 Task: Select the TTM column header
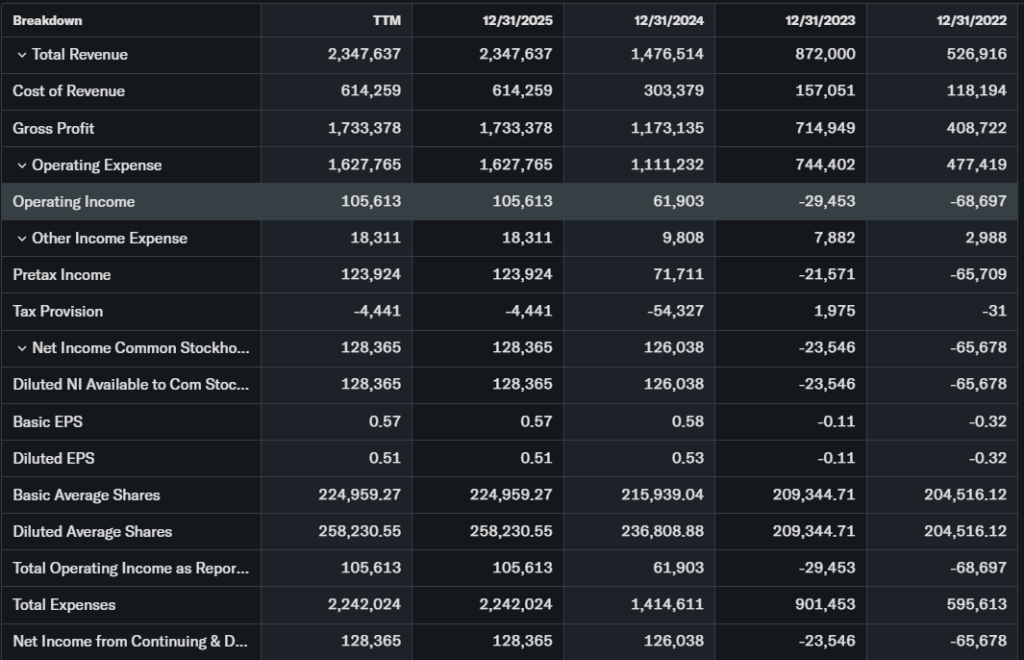coord(386,20)
